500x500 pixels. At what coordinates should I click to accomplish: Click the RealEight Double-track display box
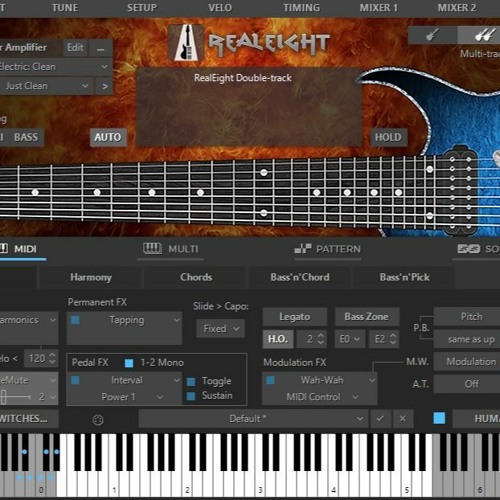[x=249, y=107]
